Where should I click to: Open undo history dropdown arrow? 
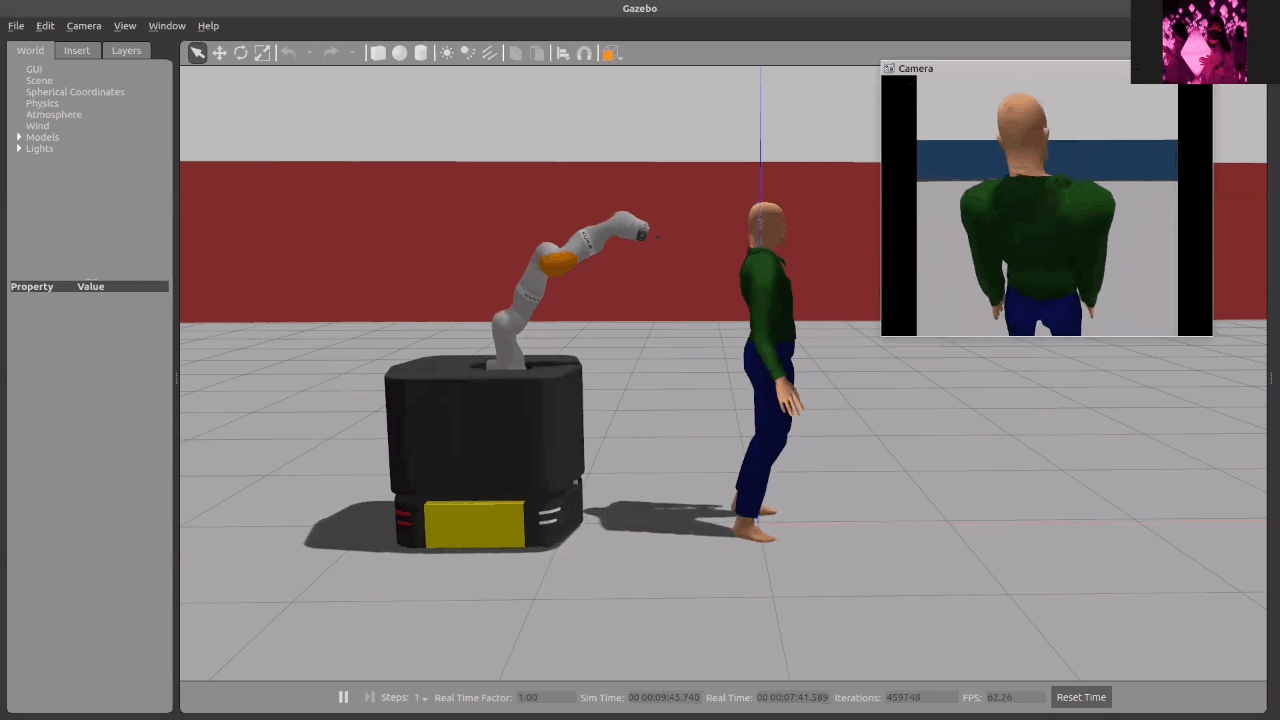pos(309,53)
